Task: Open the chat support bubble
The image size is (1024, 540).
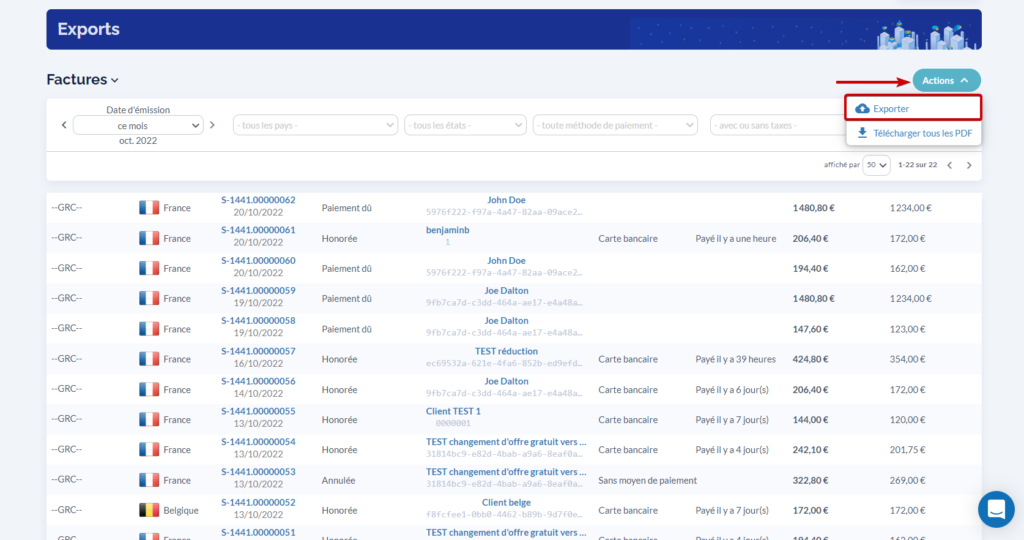Action: pyautogui.click(x=996, y=509)
